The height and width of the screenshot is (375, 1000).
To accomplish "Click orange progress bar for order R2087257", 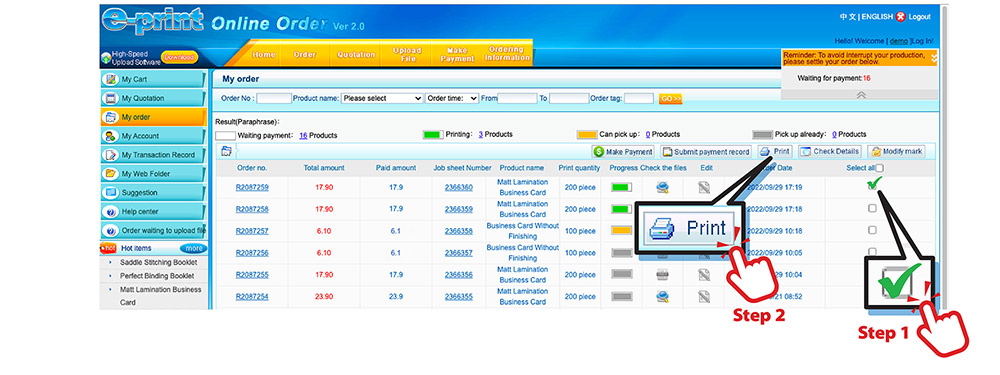I will tap(621, 231).
